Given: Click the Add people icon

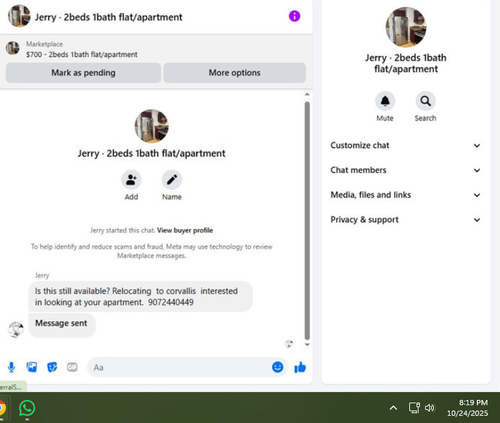Looking at the screenshot, I should [x=131, y=180].
